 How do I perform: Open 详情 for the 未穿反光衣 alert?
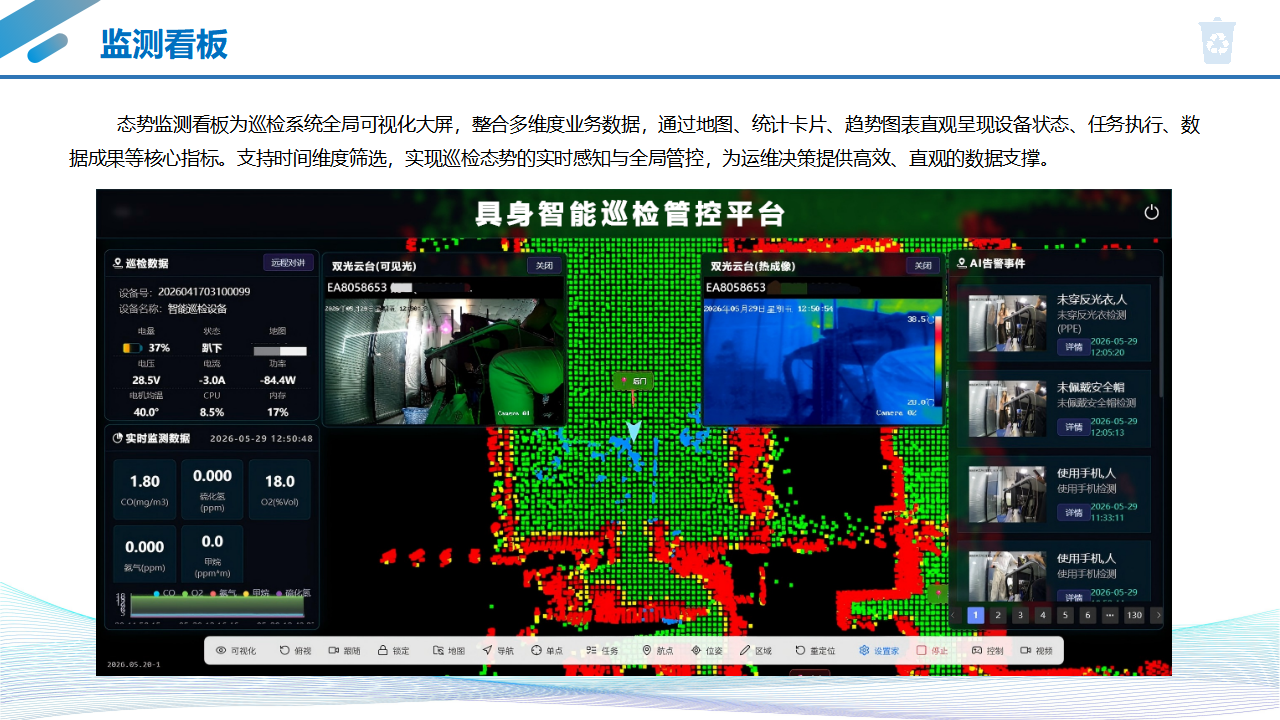tap(1073, 347)
